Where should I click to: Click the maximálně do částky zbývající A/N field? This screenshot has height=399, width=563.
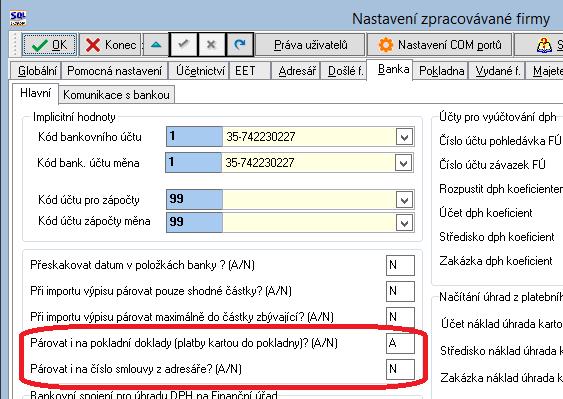pos(400,316)
